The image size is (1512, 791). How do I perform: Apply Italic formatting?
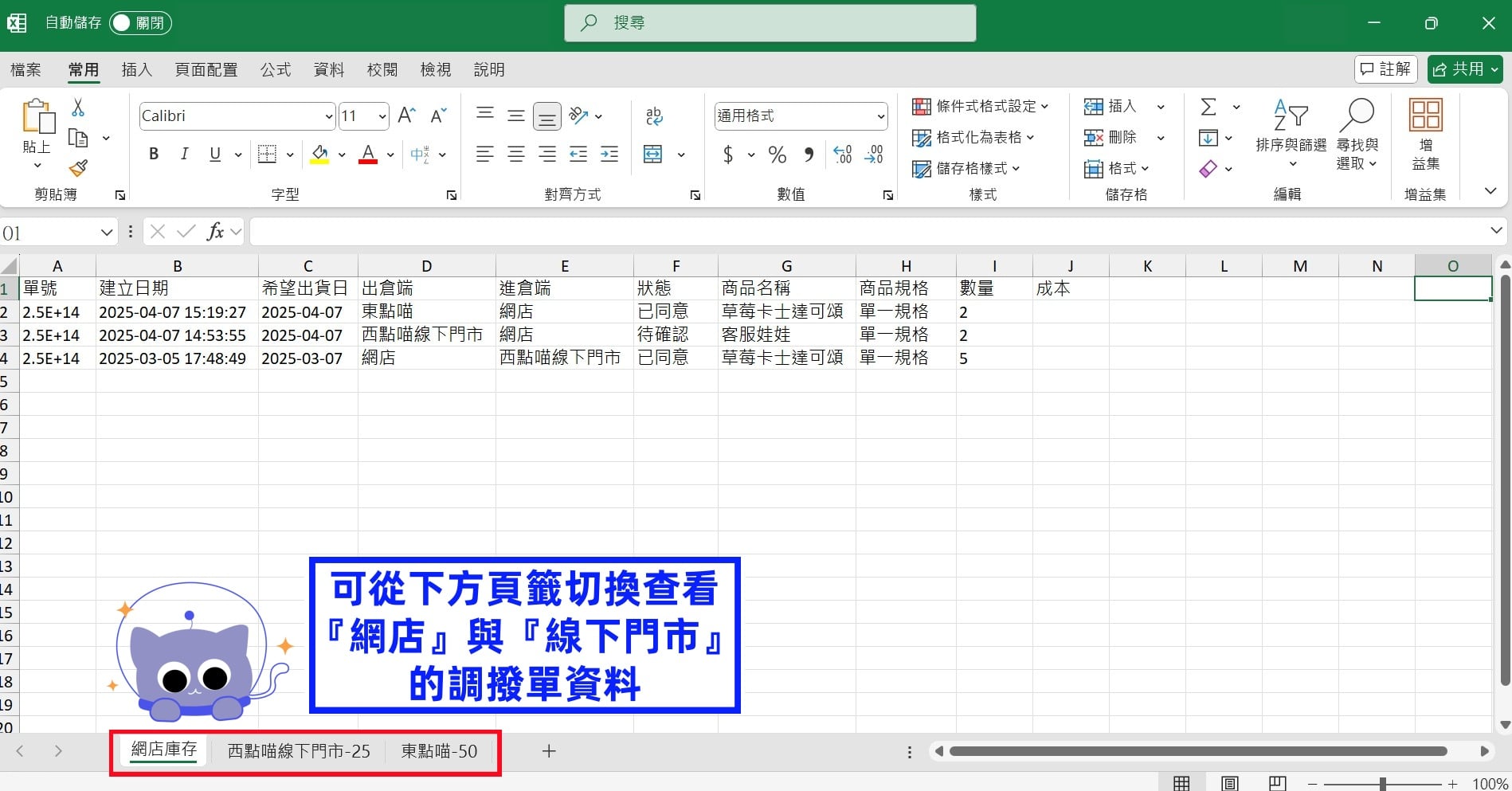point(184,154)
